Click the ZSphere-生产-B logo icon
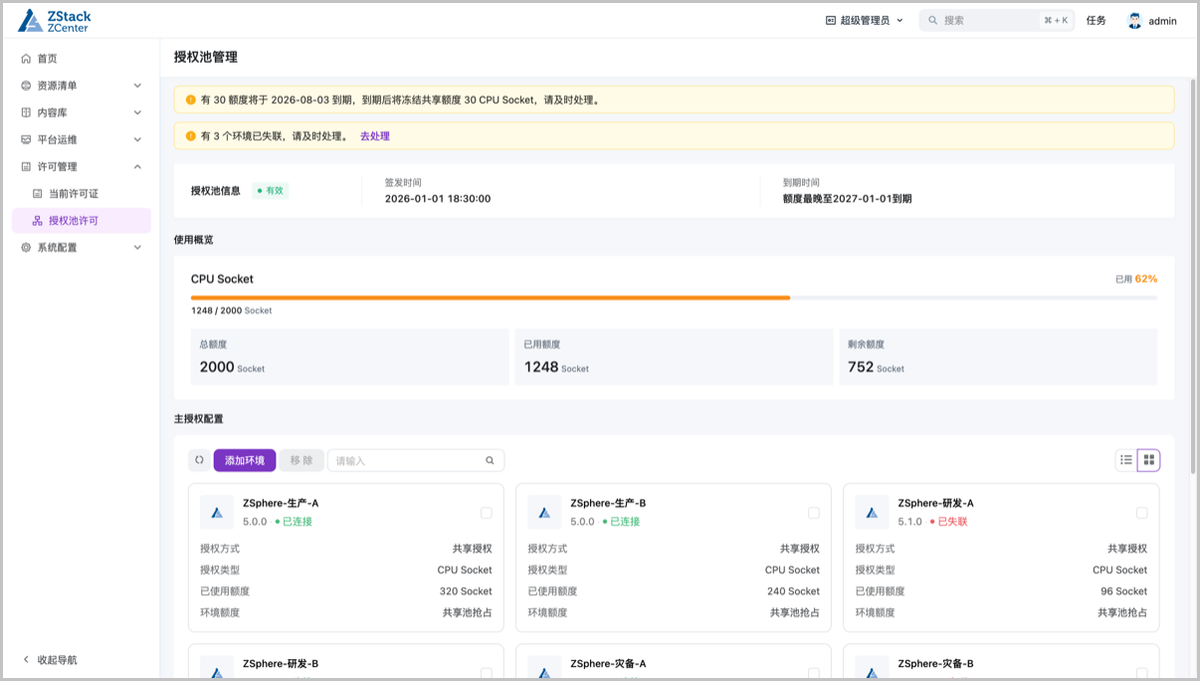This screenshot has height=681, width=1200. click(545, 512)
